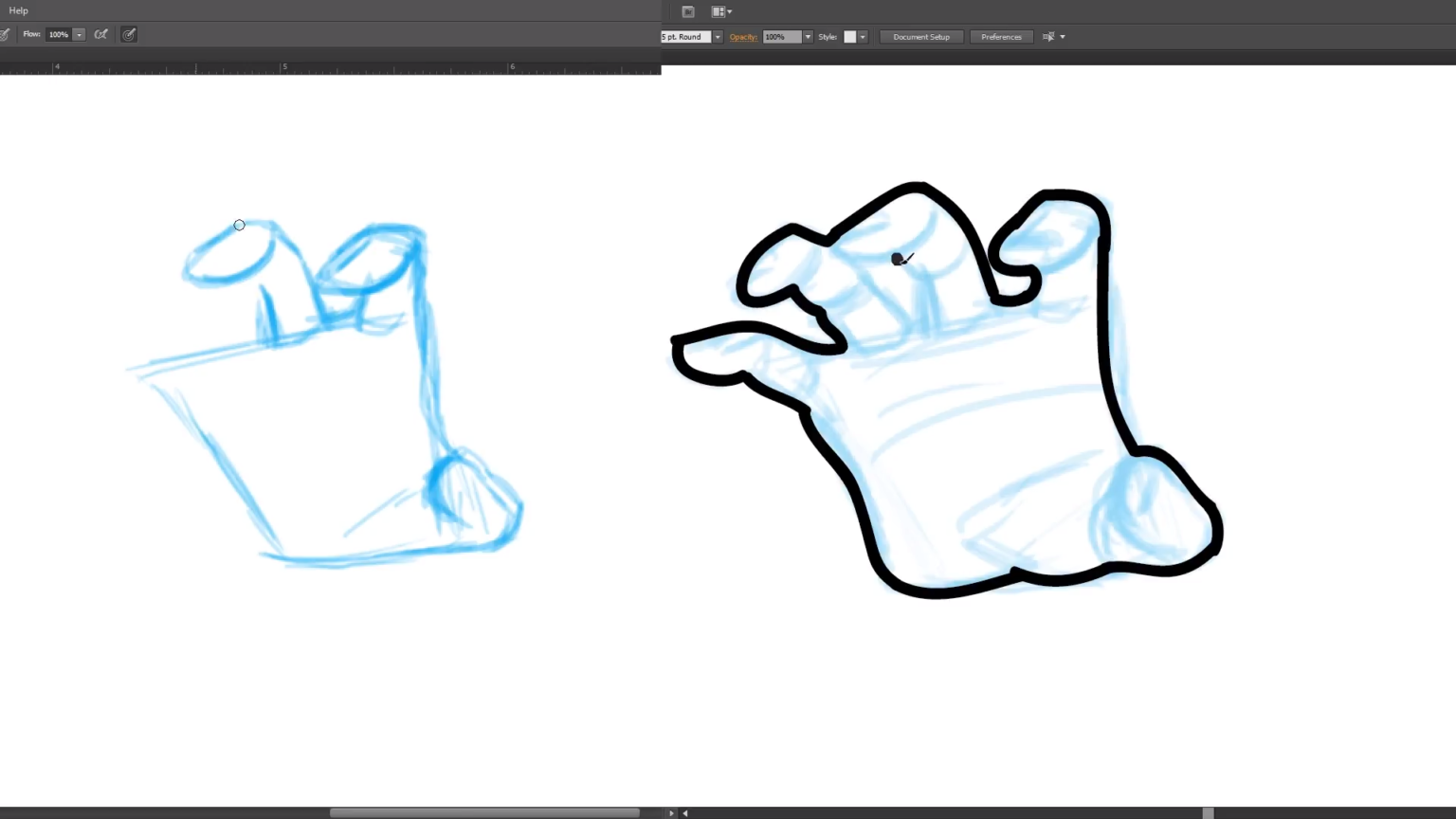Select the white Style color swatch
1456x819 pixels.
849,36
